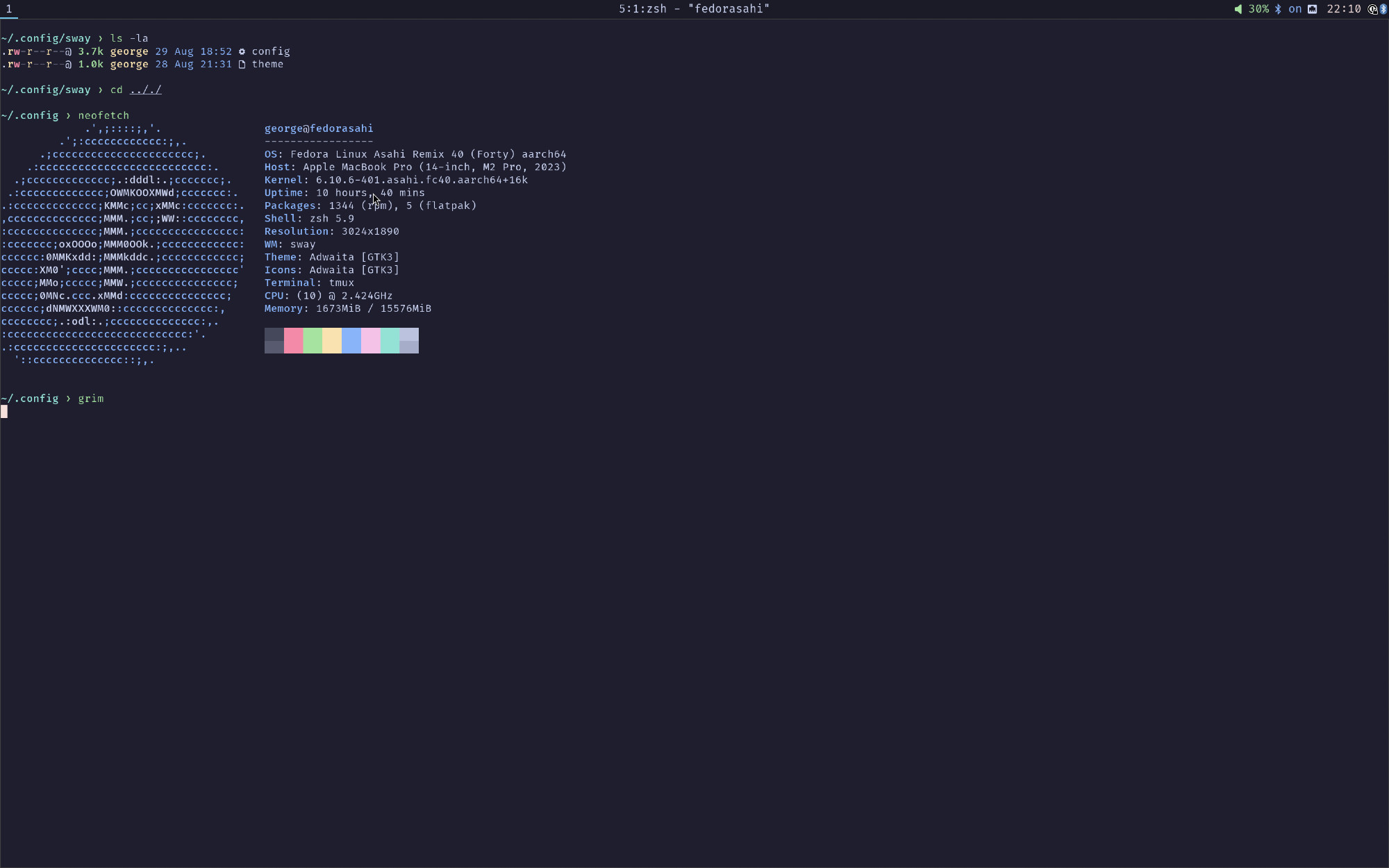
Task: Click the Bluetooth "on" status text
Action: pyautogui.click(x=1295, y=9)
